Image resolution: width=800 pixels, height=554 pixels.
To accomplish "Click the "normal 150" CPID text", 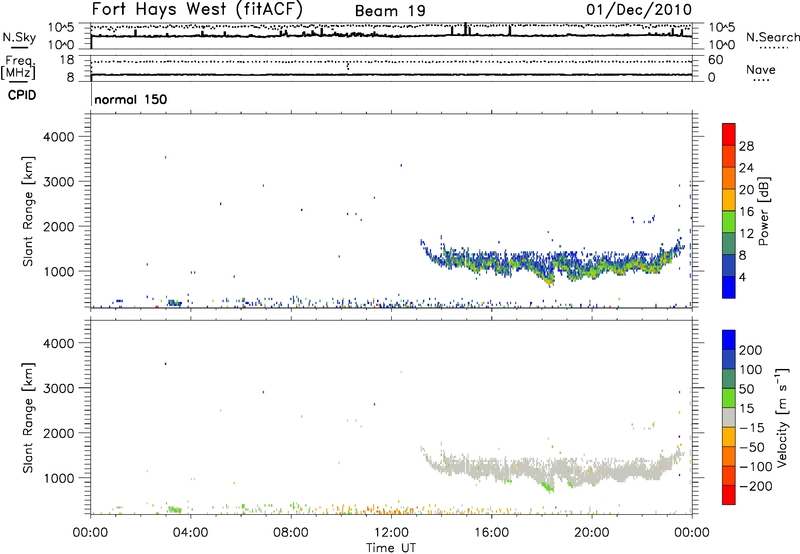I will click(131, 99).
